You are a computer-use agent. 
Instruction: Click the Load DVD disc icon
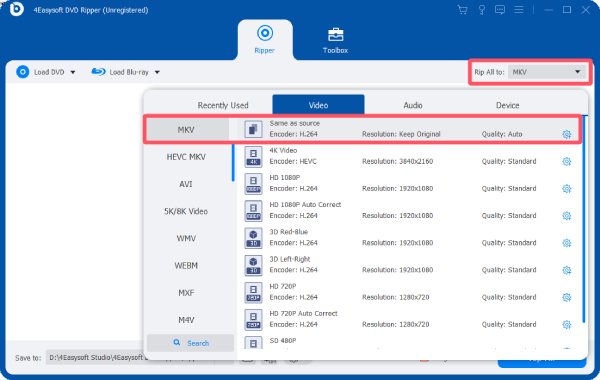click(x=23, y=72)
